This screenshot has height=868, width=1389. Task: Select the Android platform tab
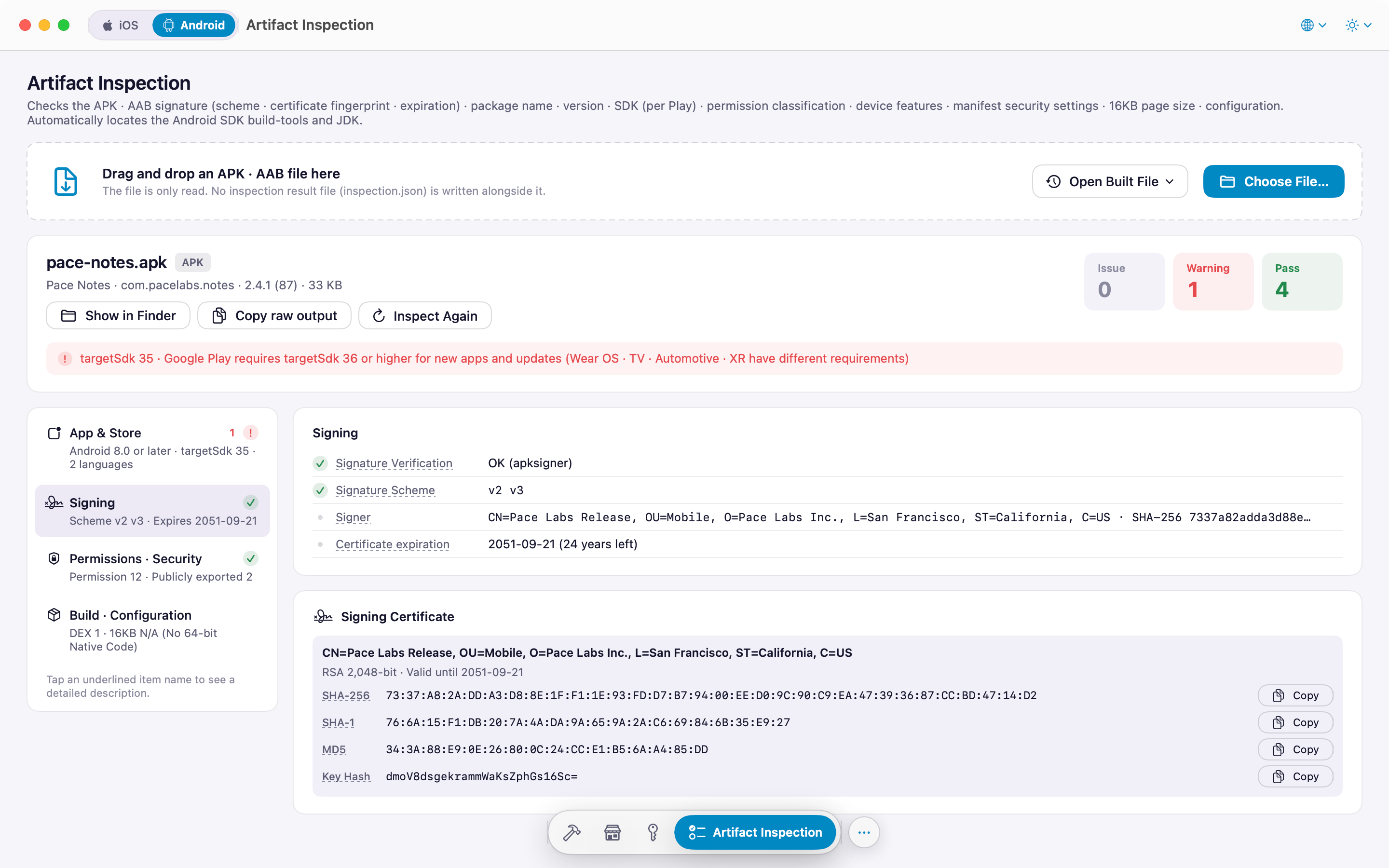[x=194, y=25]
